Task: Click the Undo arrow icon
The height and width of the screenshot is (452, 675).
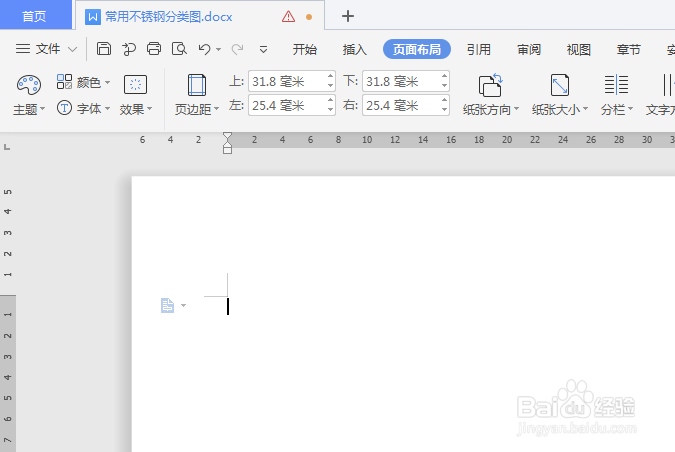Action: (204, 49)
